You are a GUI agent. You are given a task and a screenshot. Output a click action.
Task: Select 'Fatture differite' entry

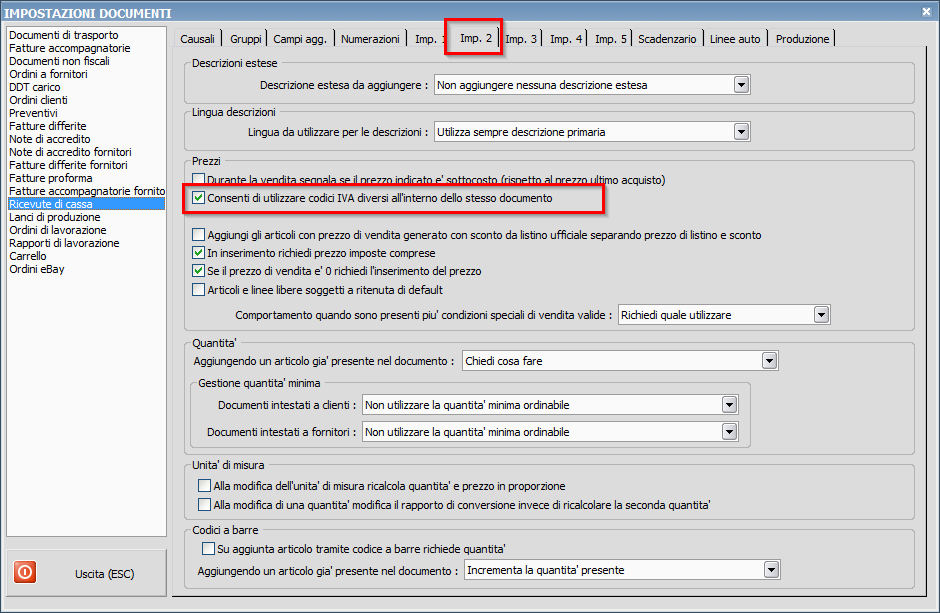coord(47,126)
